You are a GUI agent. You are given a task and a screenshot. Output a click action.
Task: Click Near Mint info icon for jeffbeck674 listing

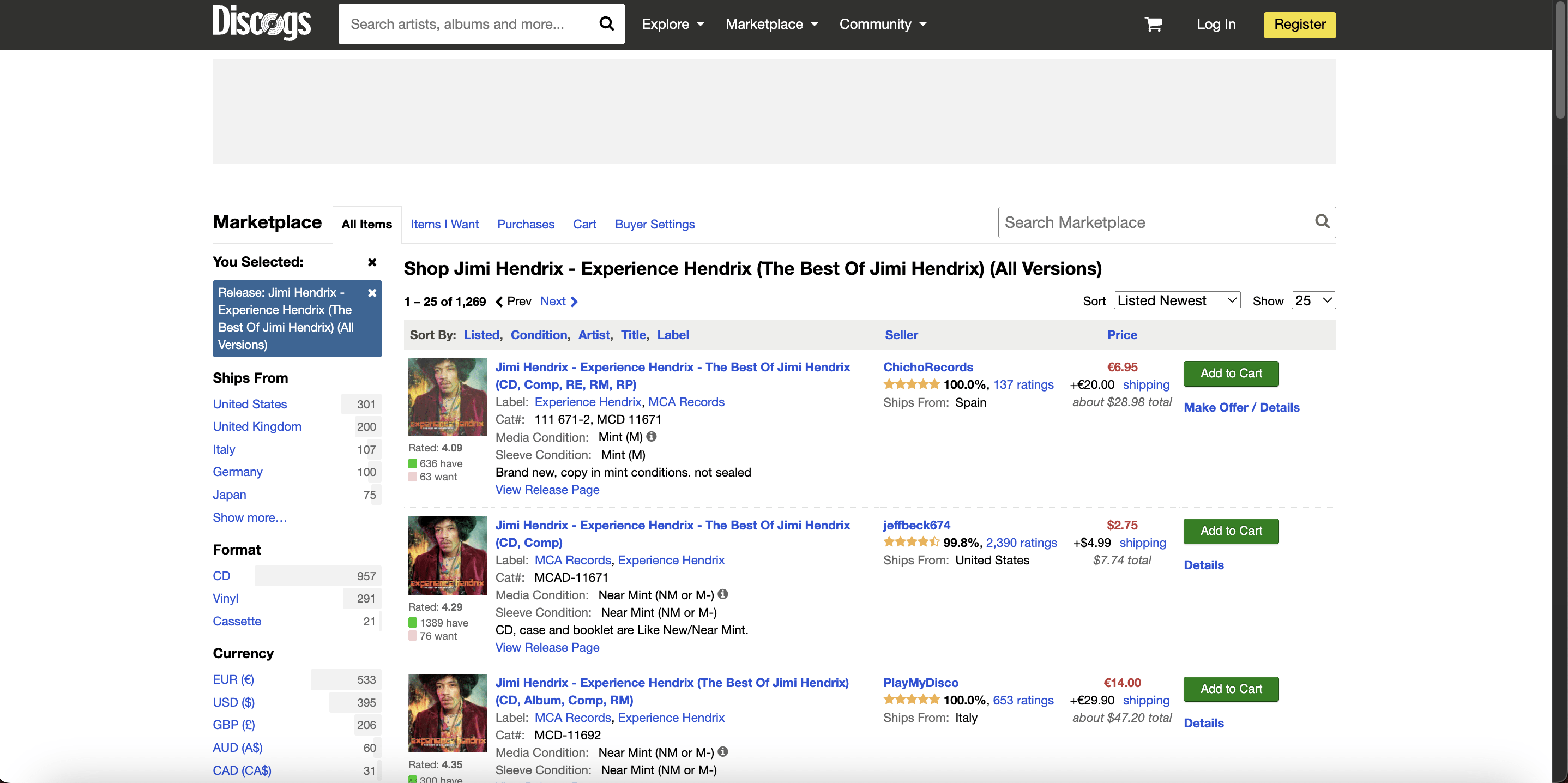(x=722, y=594)
